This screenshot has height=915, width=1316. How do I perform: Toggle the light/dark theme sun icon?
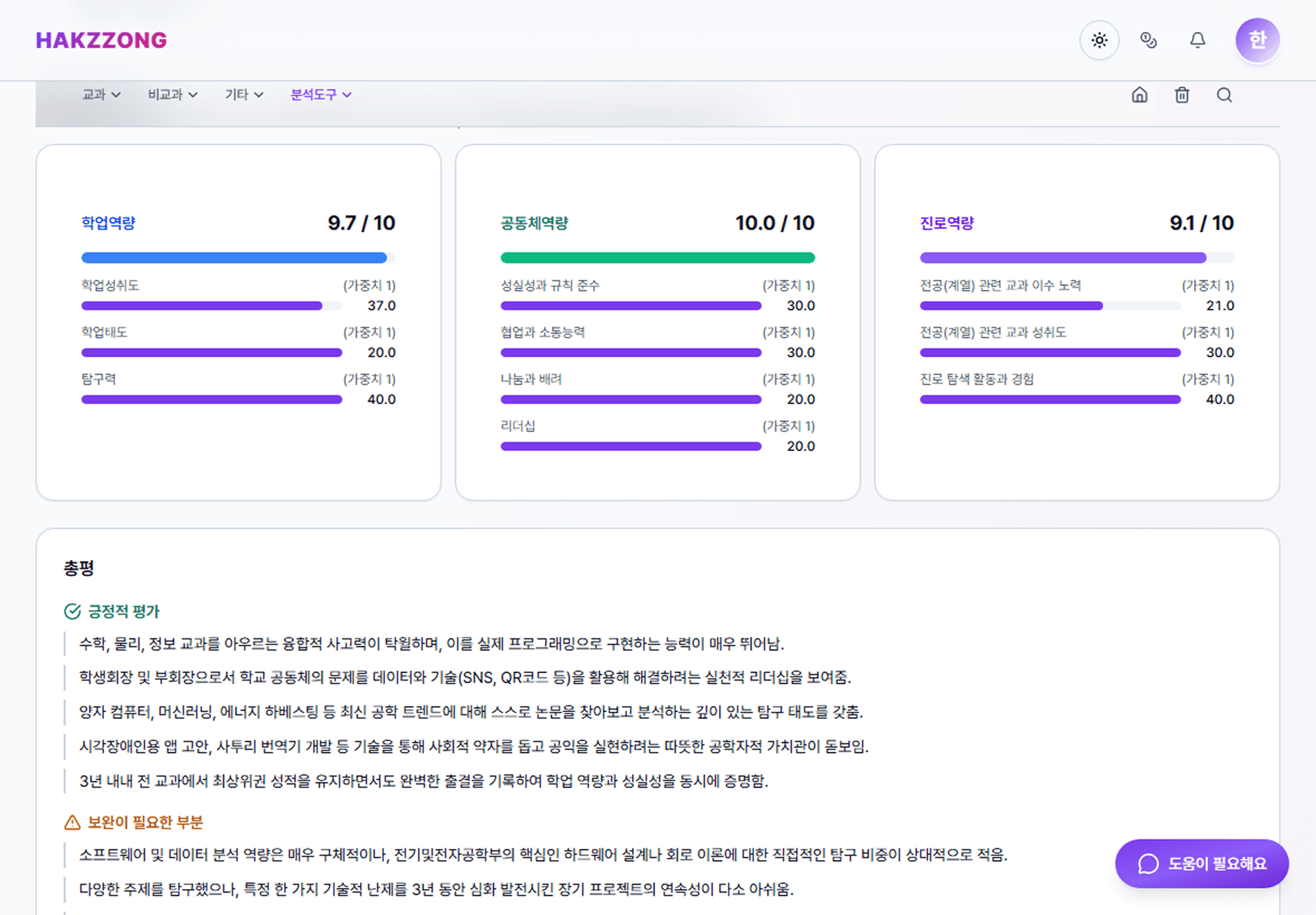click(x=1099, y=40)
